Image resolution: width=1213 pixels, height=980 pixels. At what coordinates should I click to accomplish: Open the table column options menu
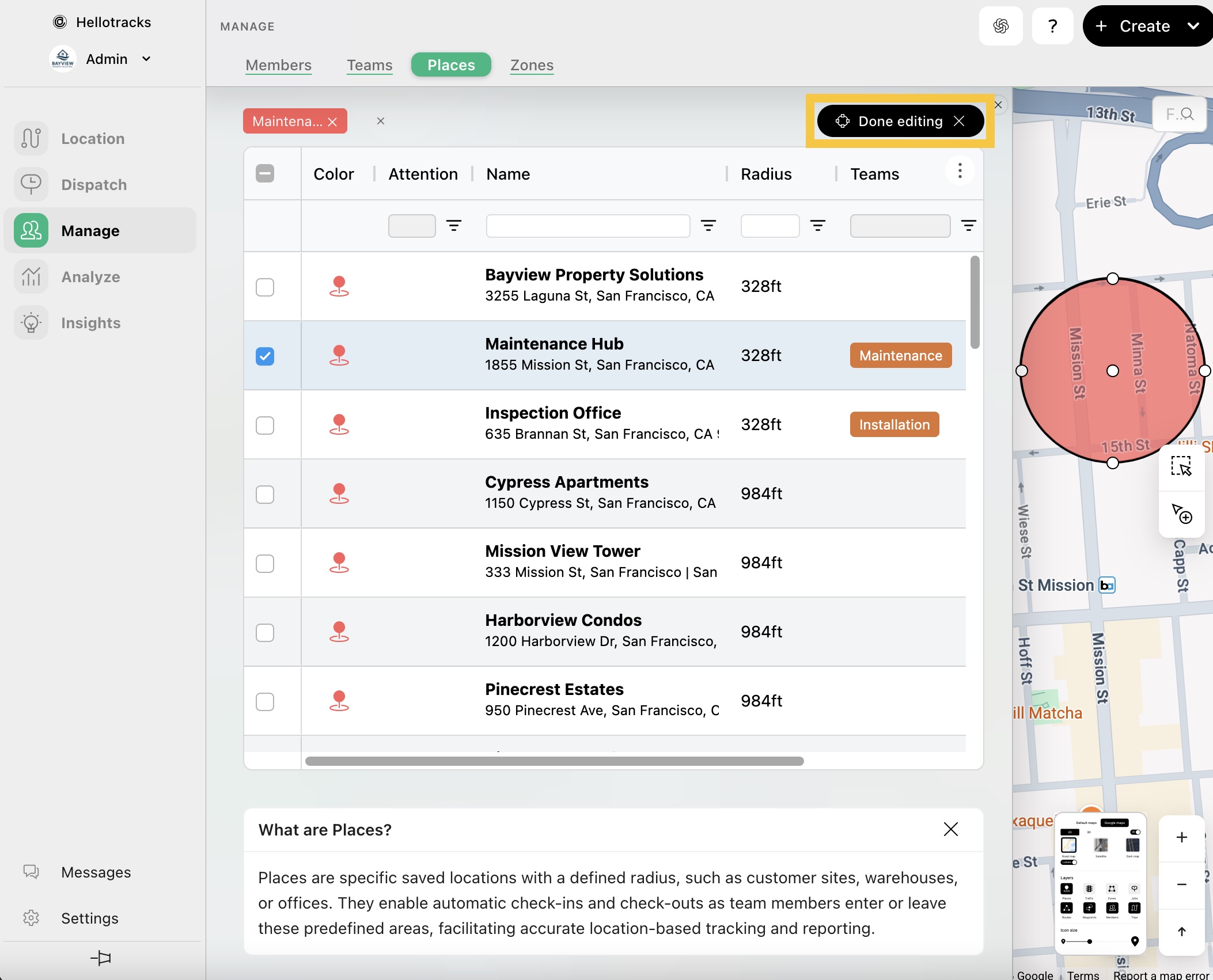pos(960,171)
